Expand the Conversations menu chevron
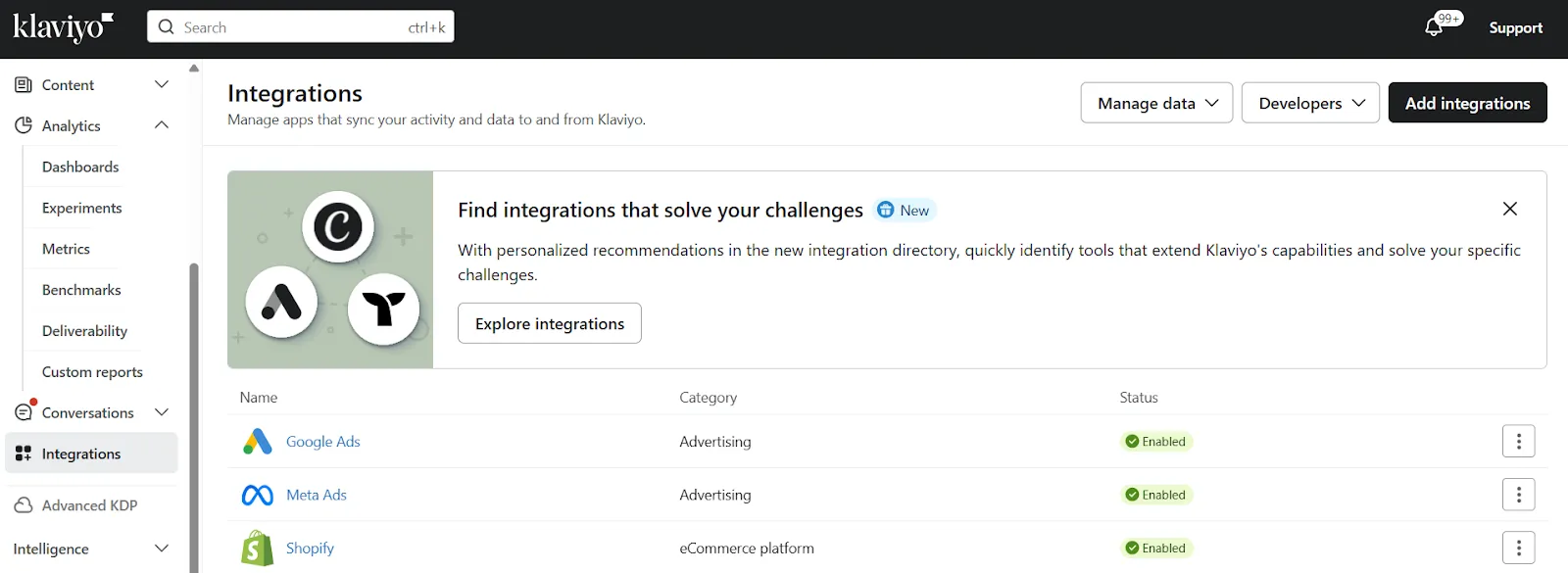Image resolution: width=1568 pixels, height=573 pixels. pos(162,412)
